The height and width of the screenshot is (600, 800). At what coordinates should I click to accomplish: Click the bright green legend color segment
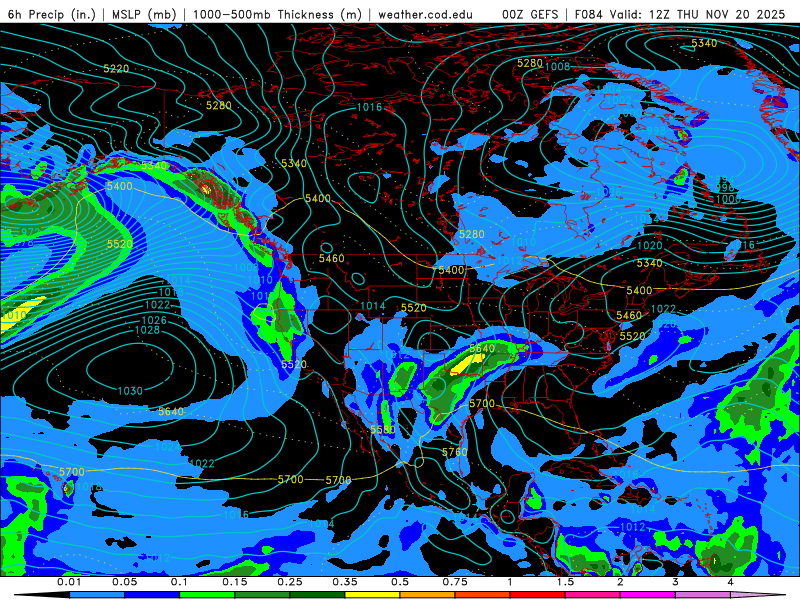(207, 595)
